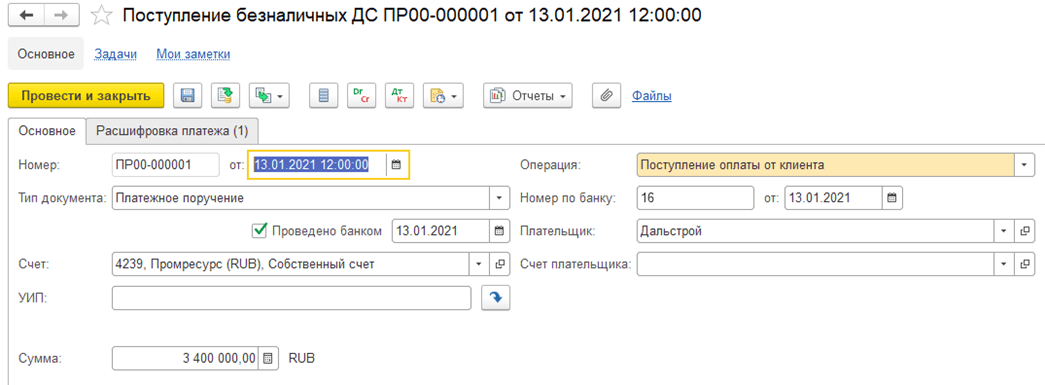Add document to favorites star

(102, 15)
